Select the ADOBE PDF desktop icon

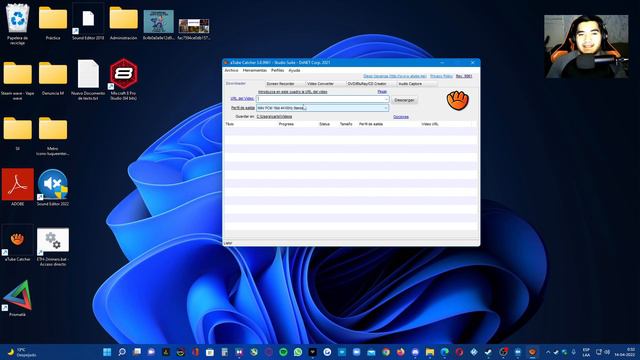(18, 187)
